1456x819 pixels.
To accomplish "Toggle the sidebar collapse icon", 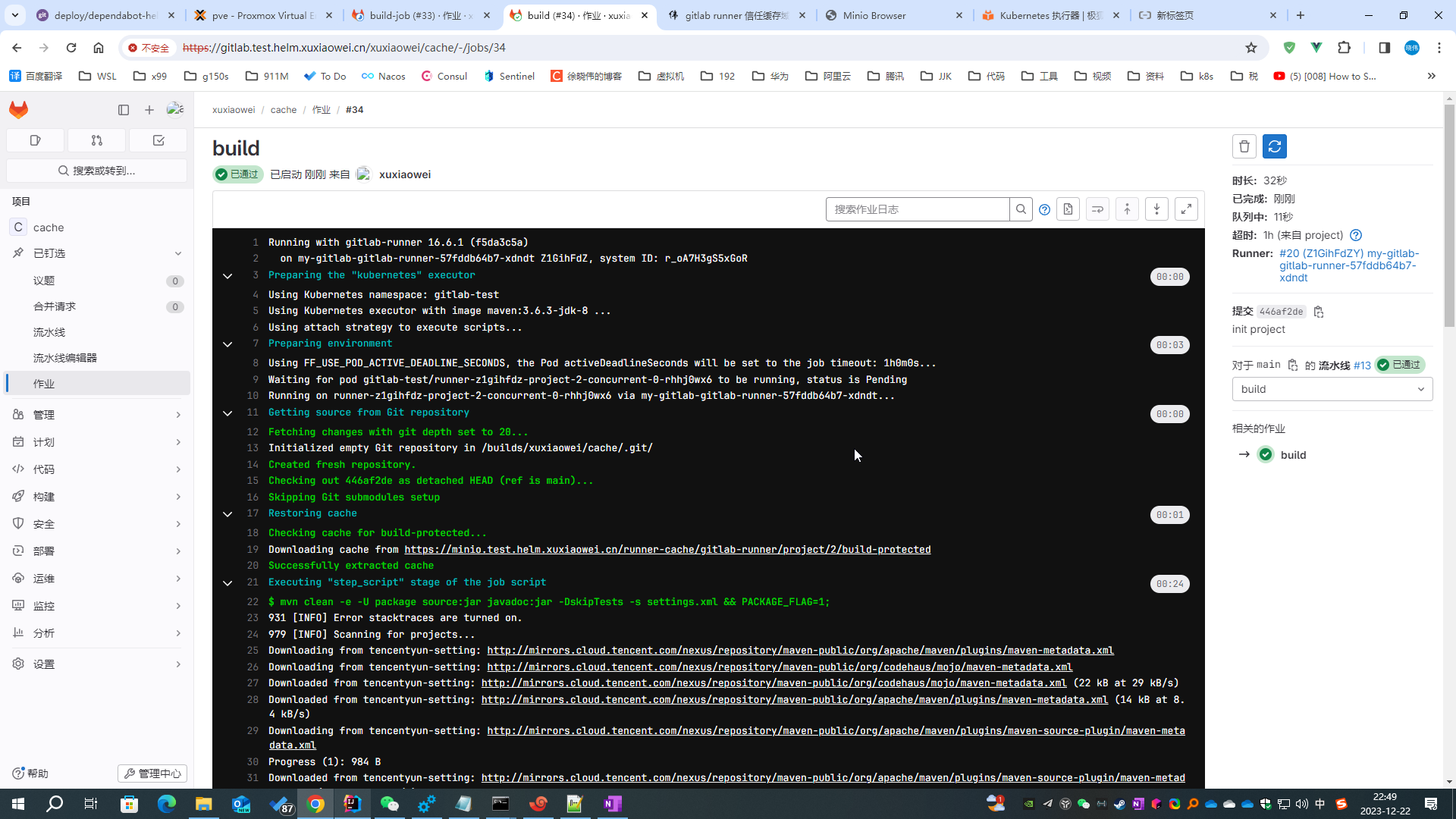I will [124, 110].
